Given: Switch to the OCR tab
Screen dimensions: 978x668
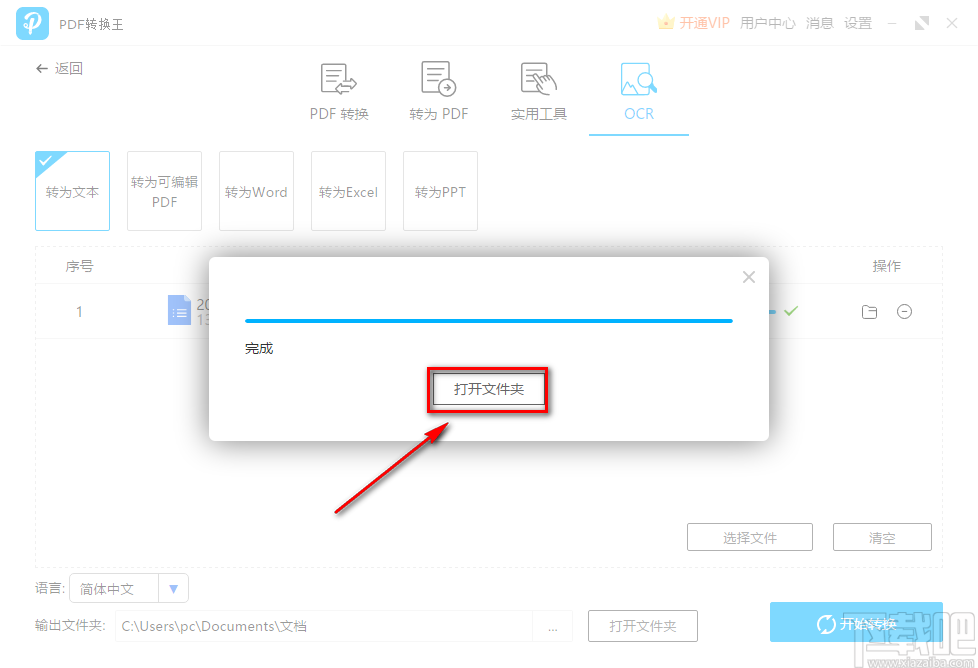Looking at the screenshot, I should pos(638,113).
